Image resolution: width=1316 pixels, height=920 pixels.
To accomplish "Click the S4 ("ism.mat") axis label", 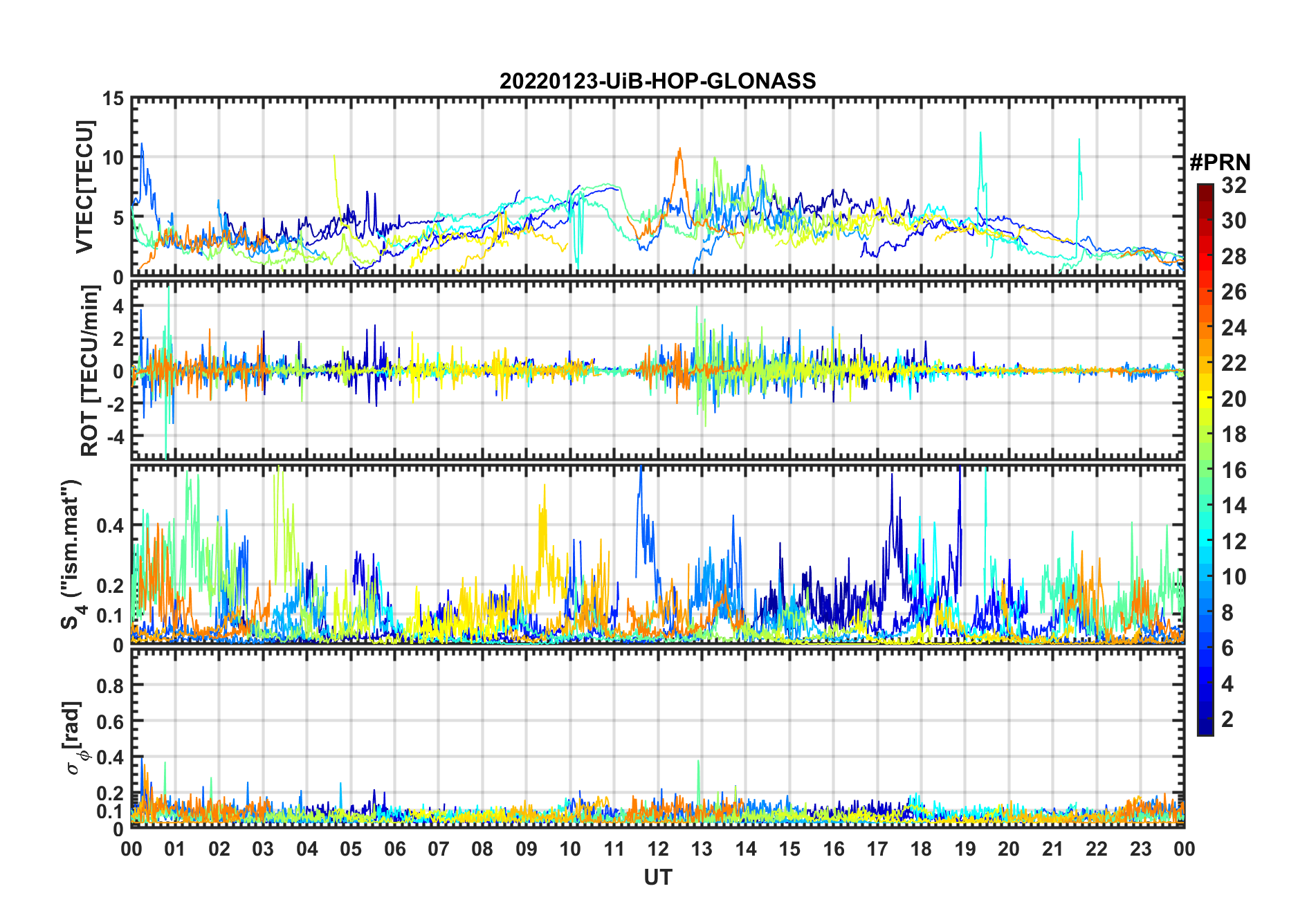I will pyautogui.click(x=72, y=554).
